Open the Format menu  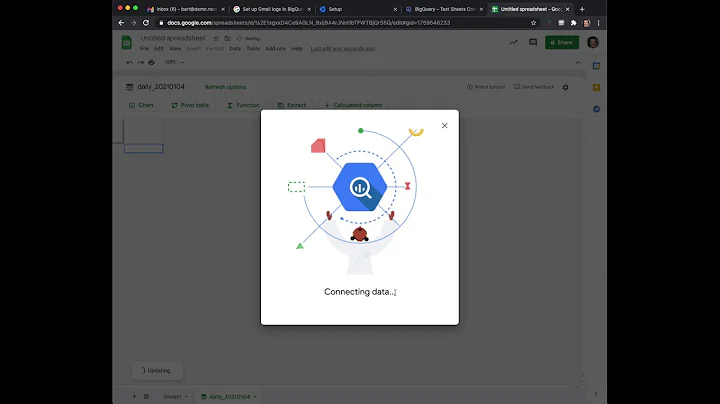coord(214,49)
